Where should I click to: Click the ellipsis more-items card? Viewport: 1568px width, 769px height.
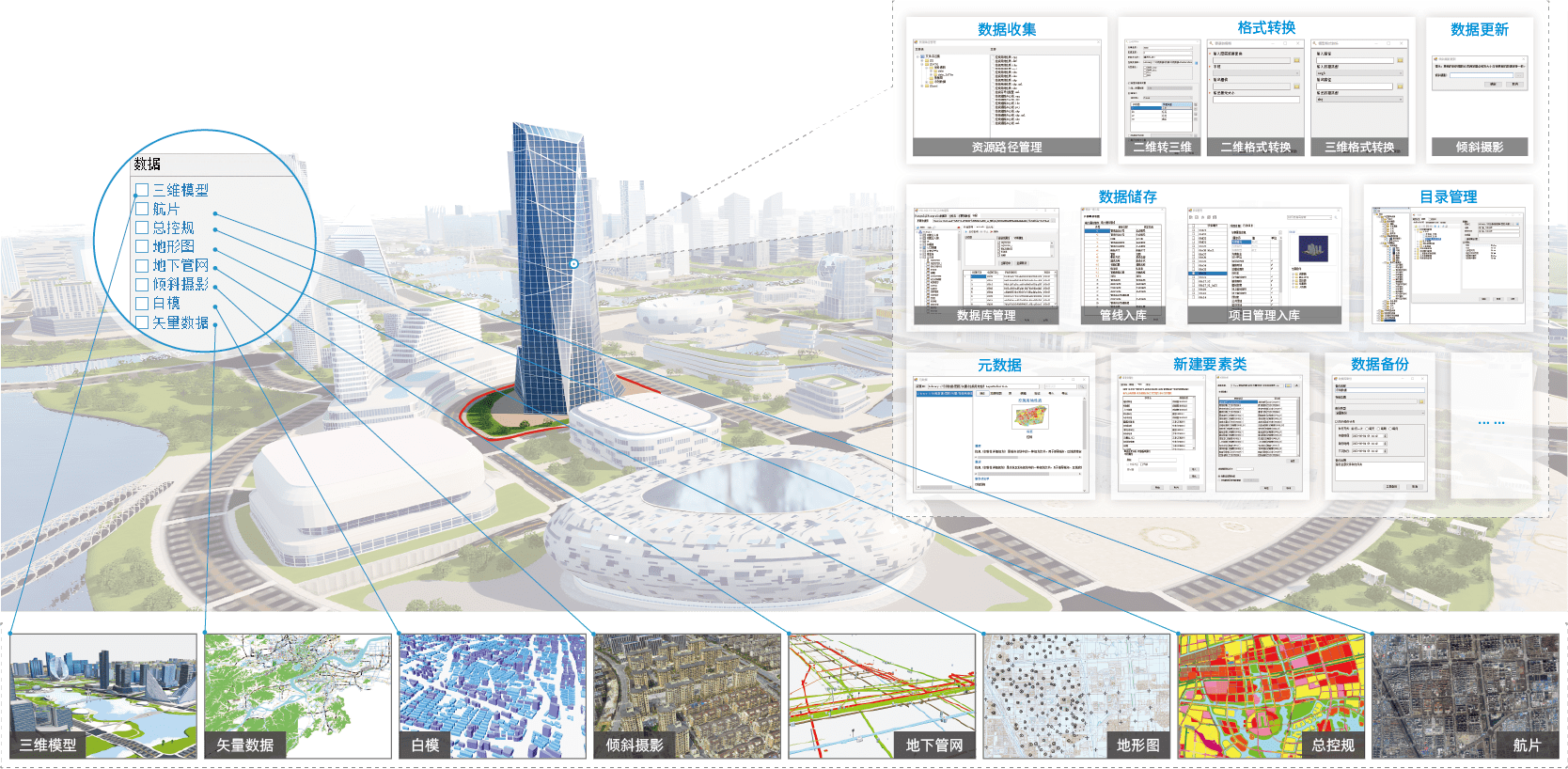click(1492, 425)
